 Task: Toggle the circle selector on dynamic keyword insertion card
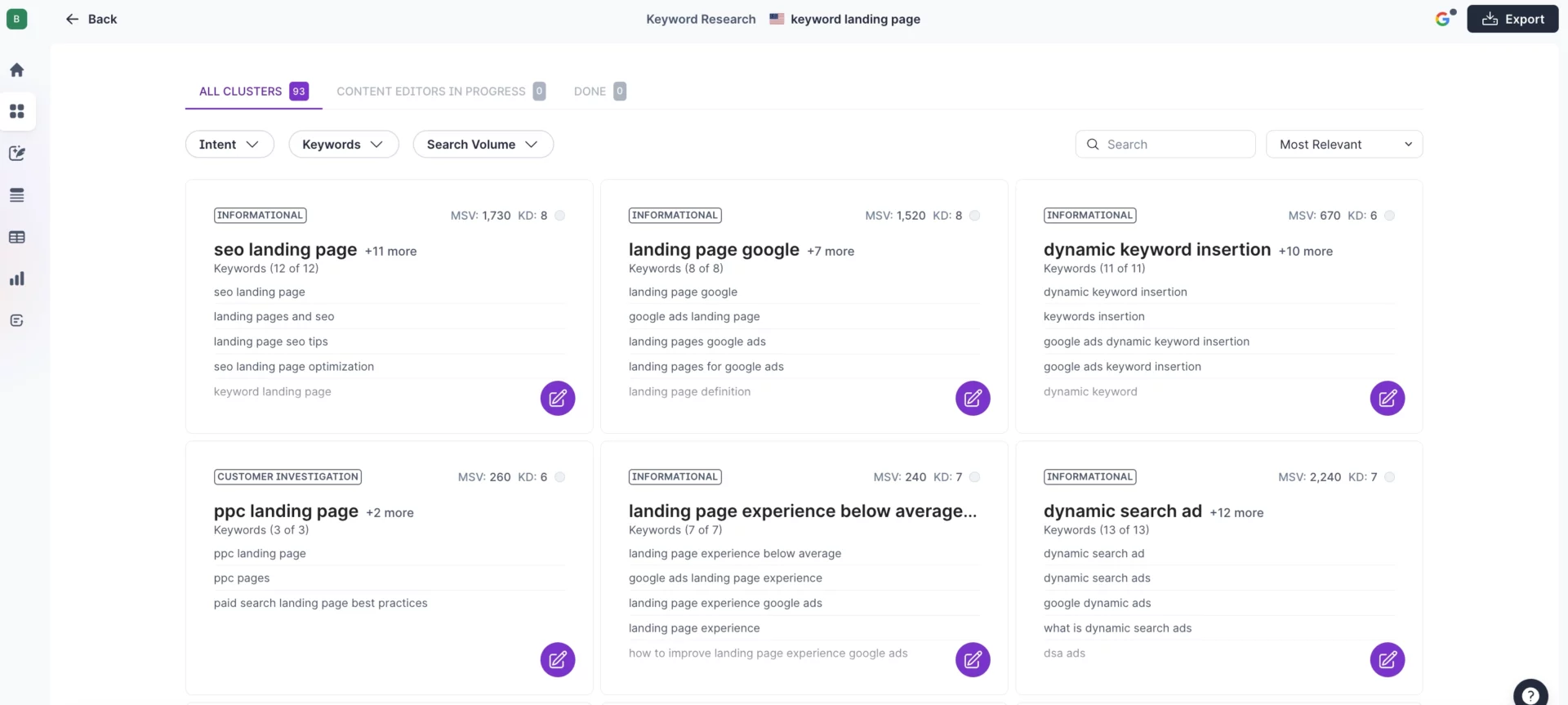point(1389,216)
